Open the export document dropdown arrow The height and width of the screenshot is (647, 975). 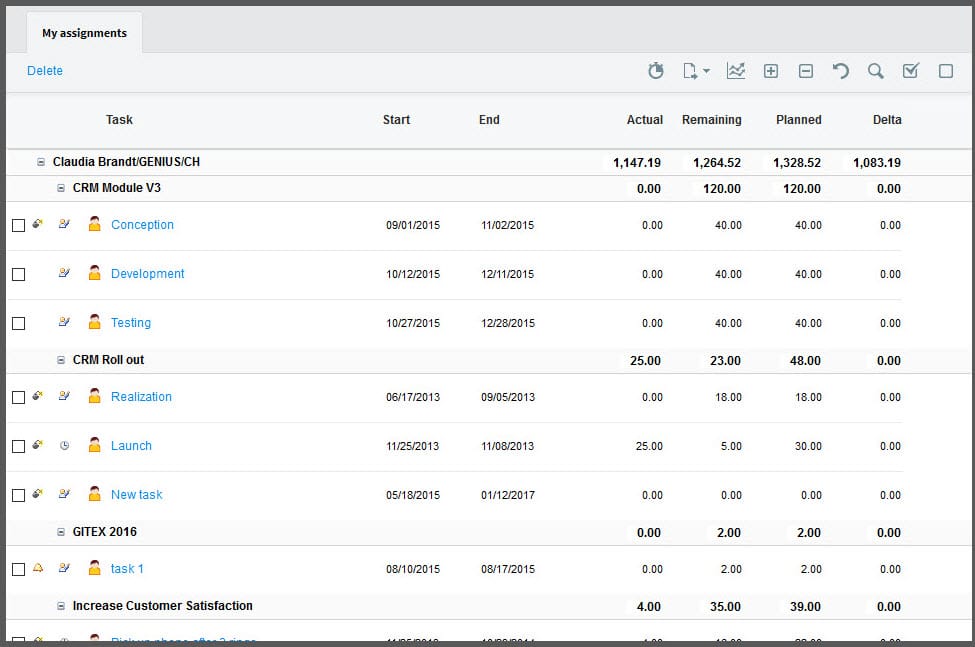click(x=706, y=71)
